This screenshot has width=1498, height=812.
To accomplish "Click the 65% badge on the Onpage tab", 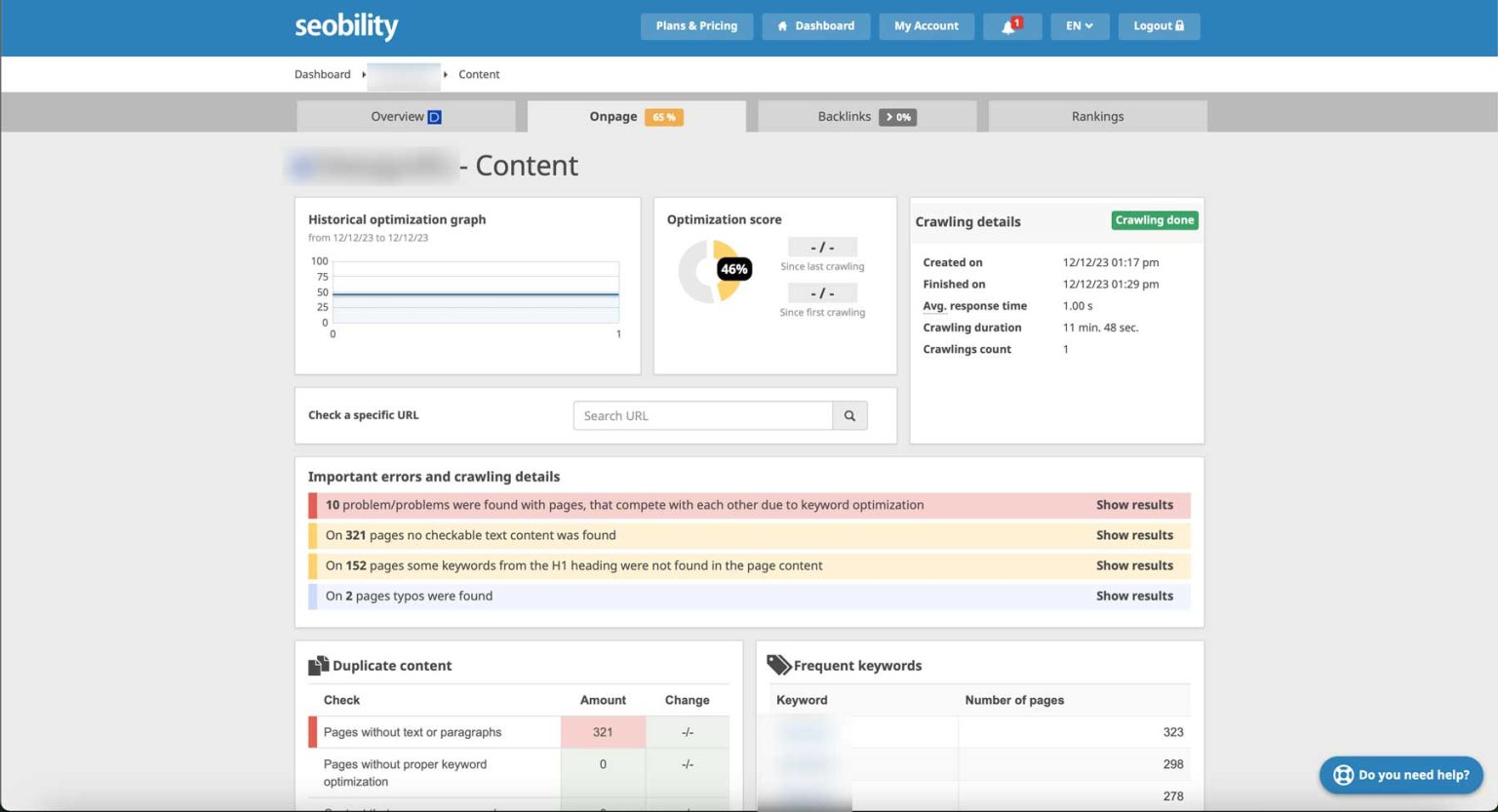I will (663, 116).
